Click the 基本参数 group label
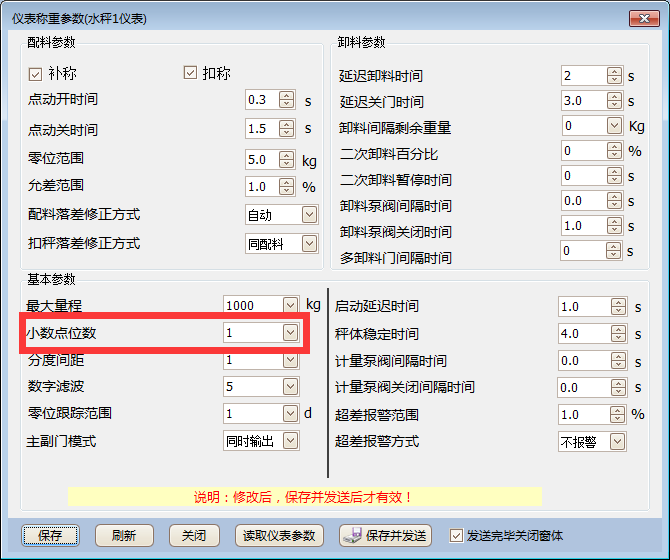Viewport: 670px width, 560px height. pyautogui.click(x=51, y=279)
